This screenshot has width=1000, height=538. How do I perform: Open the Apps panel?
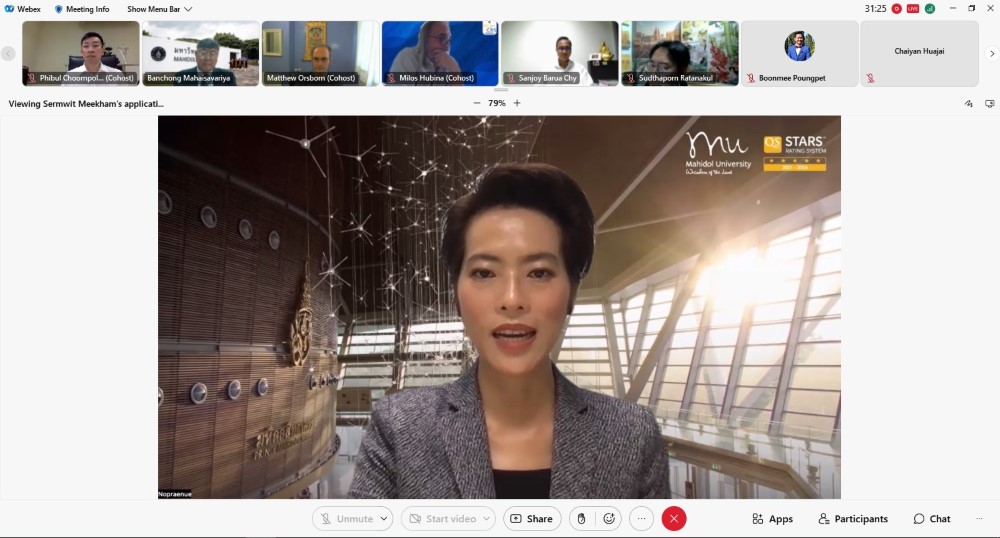click(x=772, y=519)
